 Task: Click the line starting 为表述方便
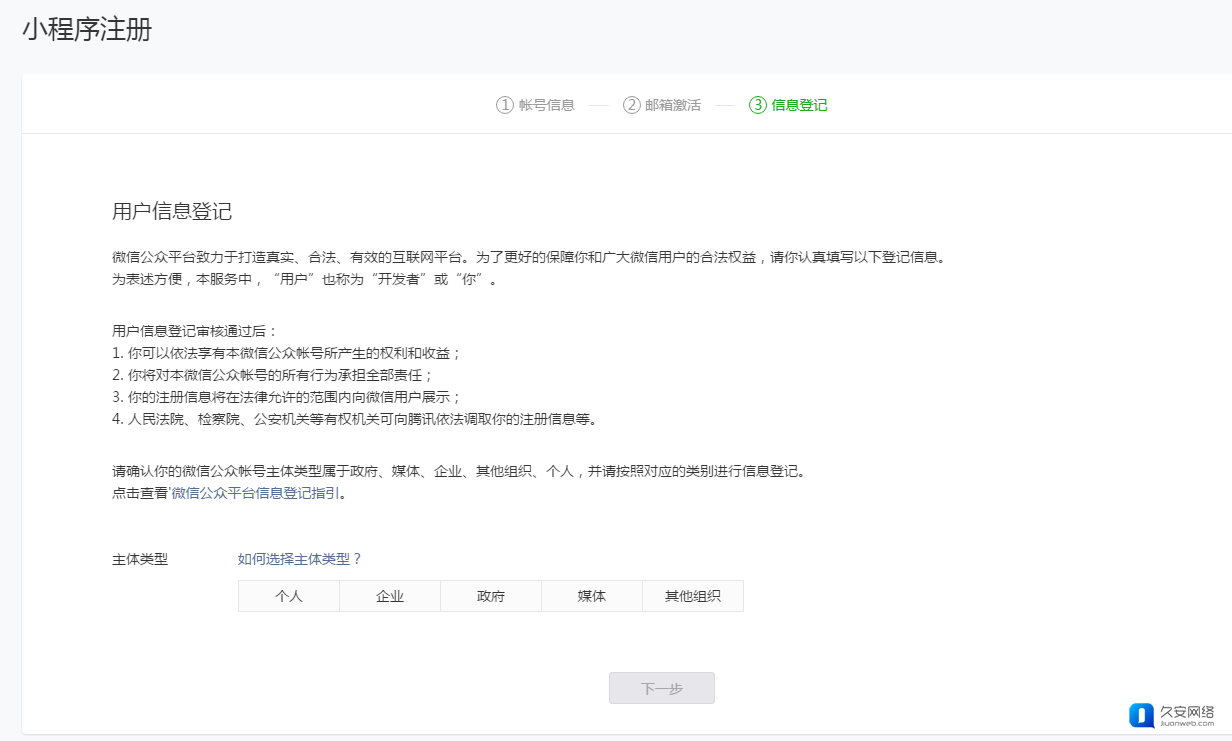coord(305,279)
